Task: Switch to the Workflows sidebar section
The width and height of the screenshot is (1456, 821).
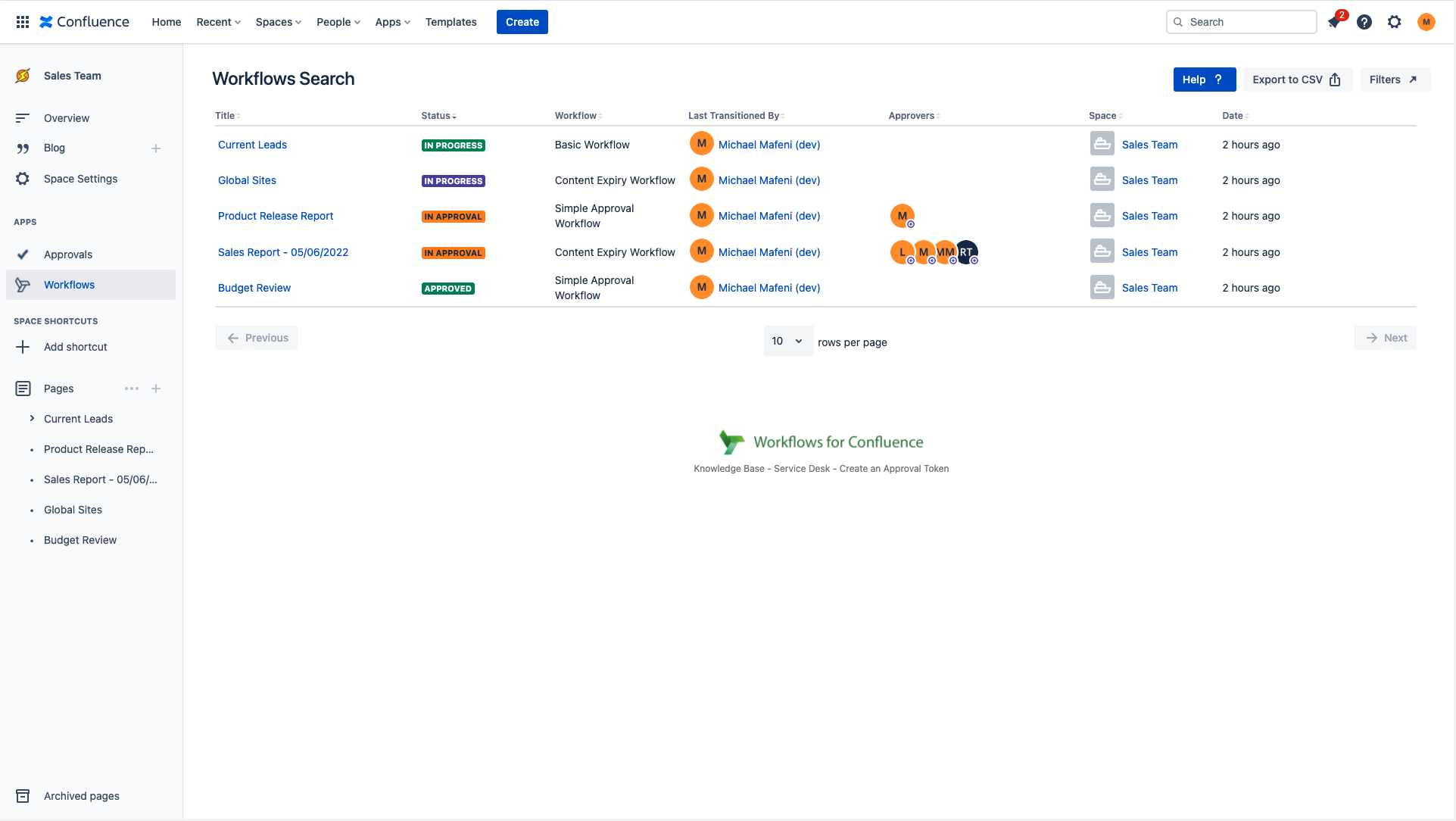Action: (70, 284)
